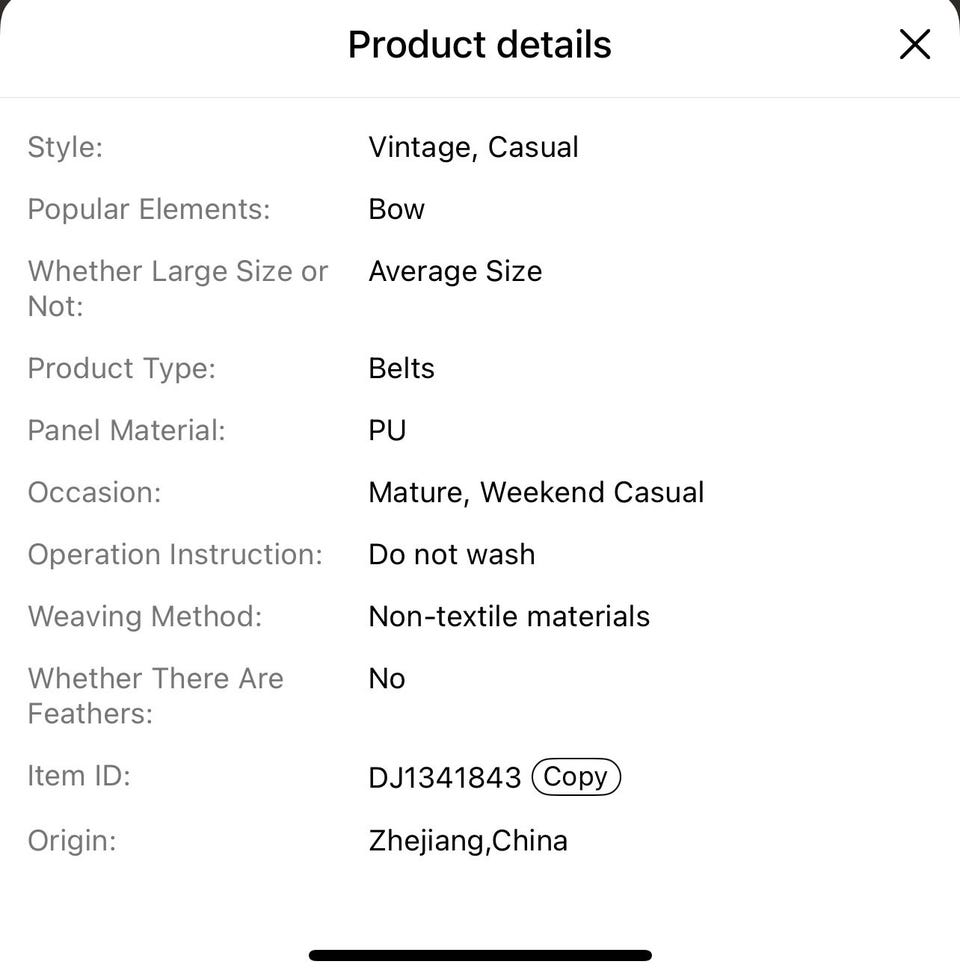Tap the Weaving Method label

[145, 616]
